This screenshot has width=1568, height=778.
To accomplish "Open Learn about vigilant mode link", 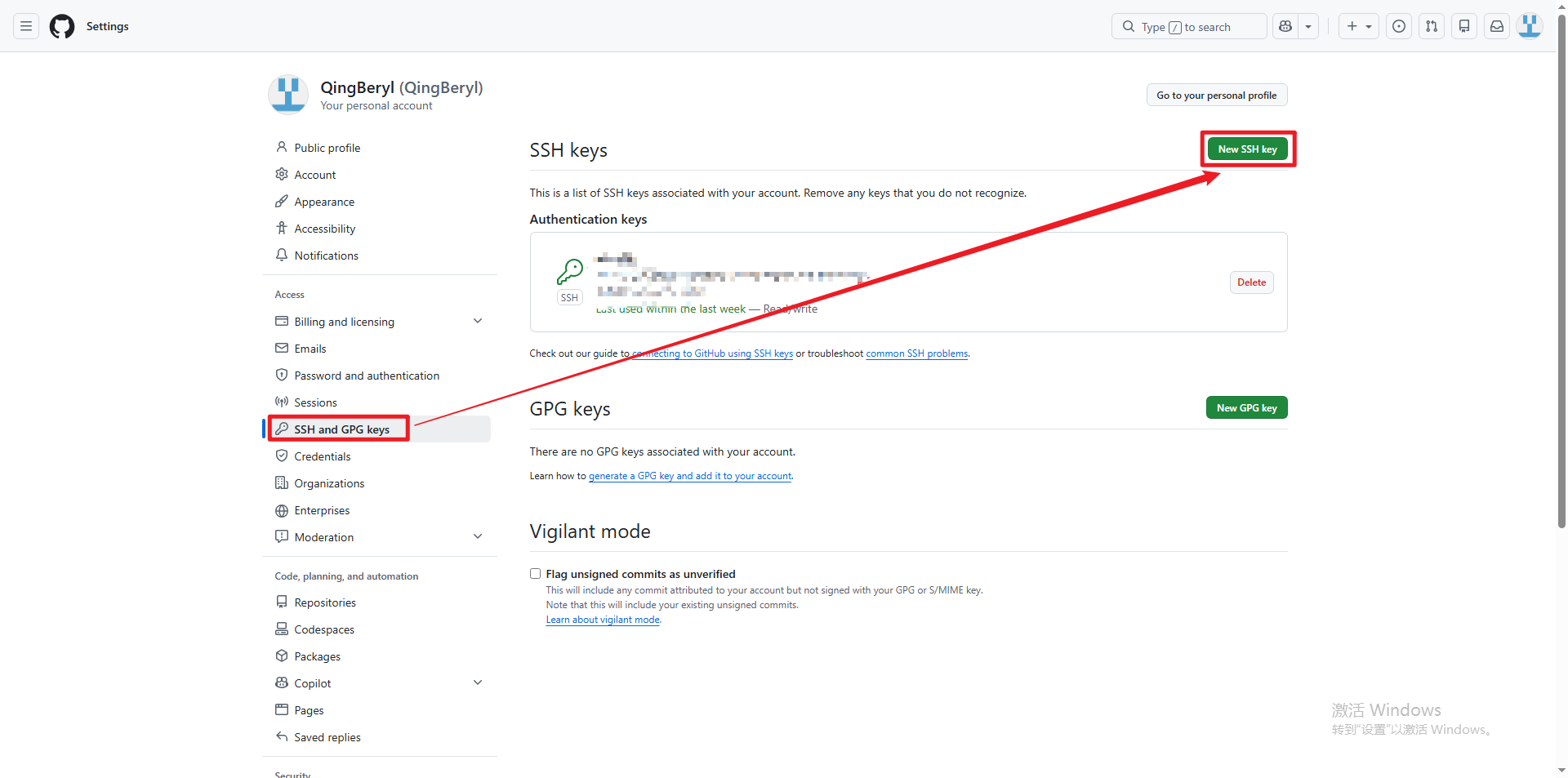I will coord(603,620).
